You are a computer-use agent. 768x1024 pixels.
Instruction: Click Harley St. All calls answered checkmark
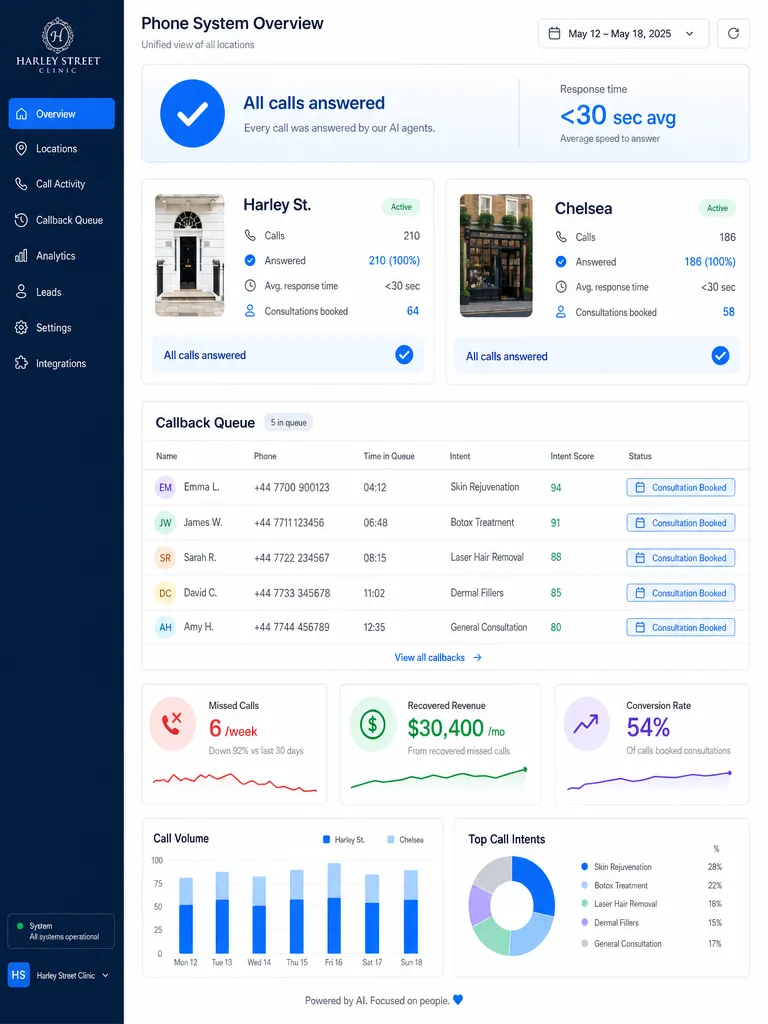pyautogui.click(x=404, y=355)
